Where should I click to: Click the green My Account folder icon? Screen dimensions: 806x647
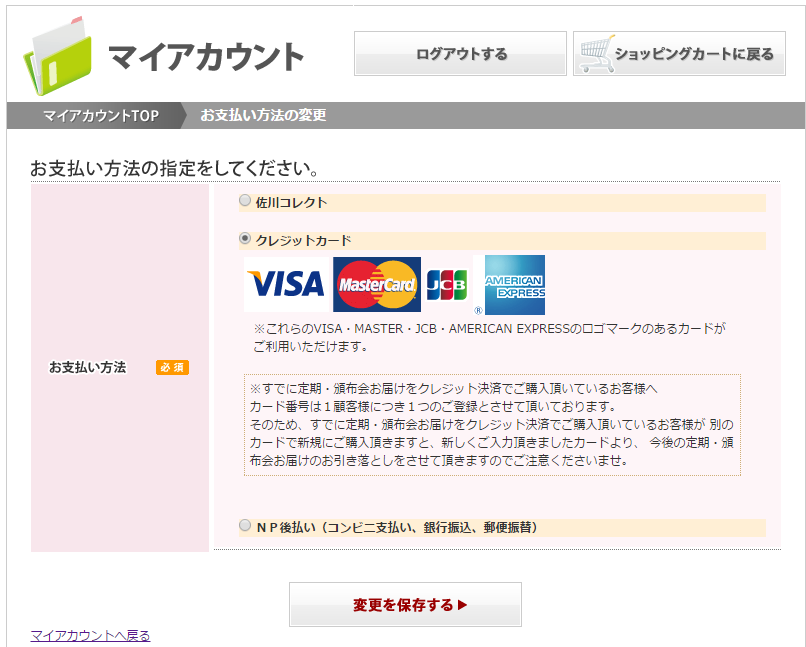(58, 56)
